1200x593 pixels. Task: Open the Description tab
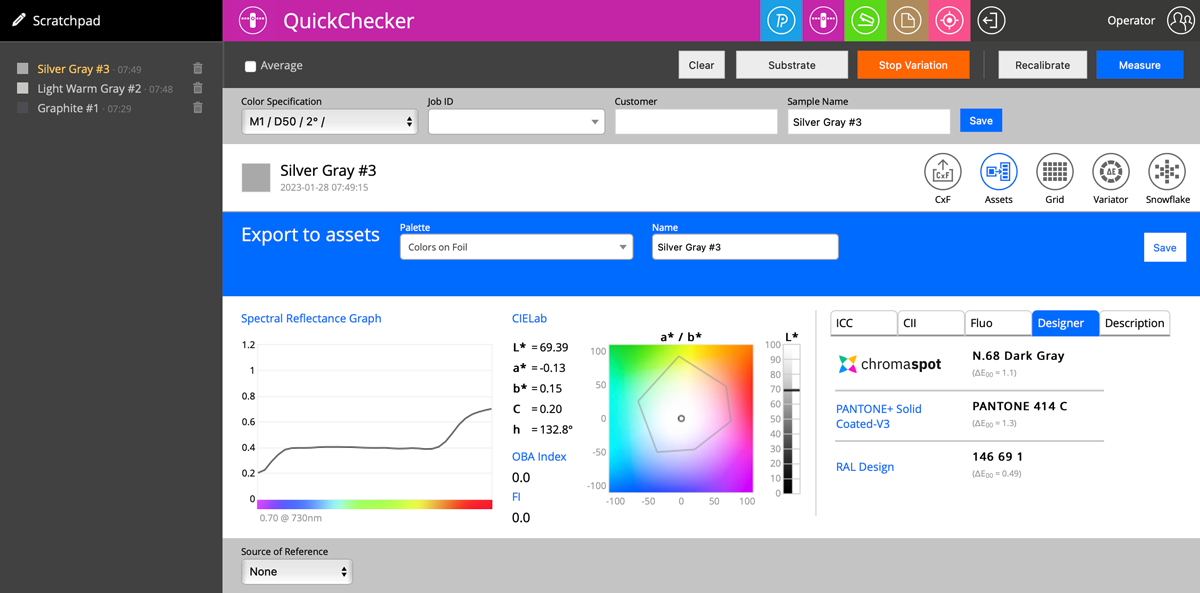click(1134, 323)
